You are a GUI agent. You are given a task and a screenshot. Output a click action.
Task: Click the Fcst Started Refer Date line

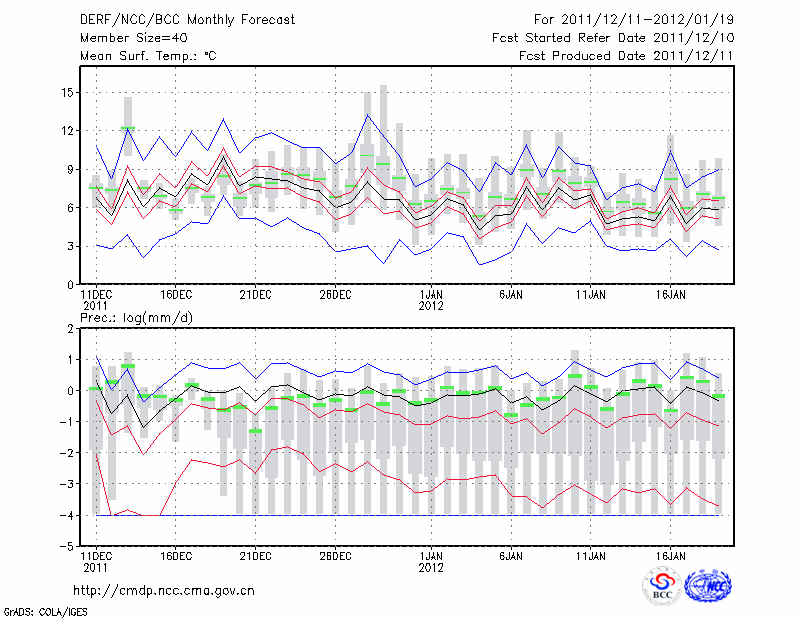pyautogui.click(x=613, y=37)
